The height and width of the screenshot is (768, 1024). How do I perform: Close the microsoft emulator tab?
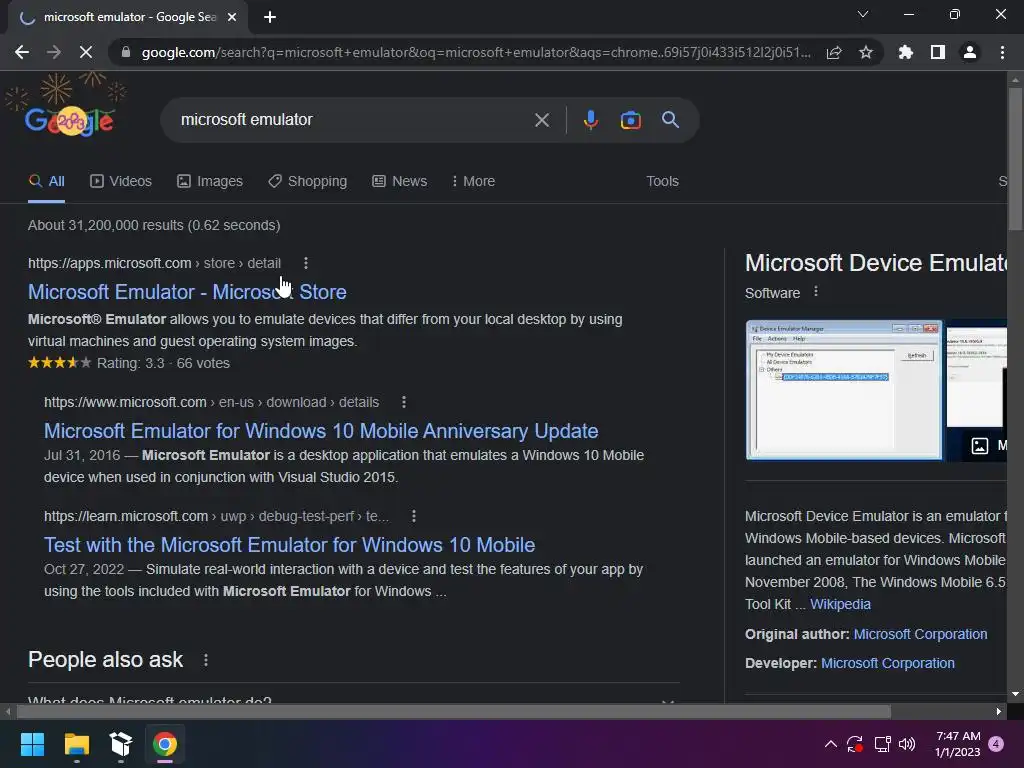(232, 17)
